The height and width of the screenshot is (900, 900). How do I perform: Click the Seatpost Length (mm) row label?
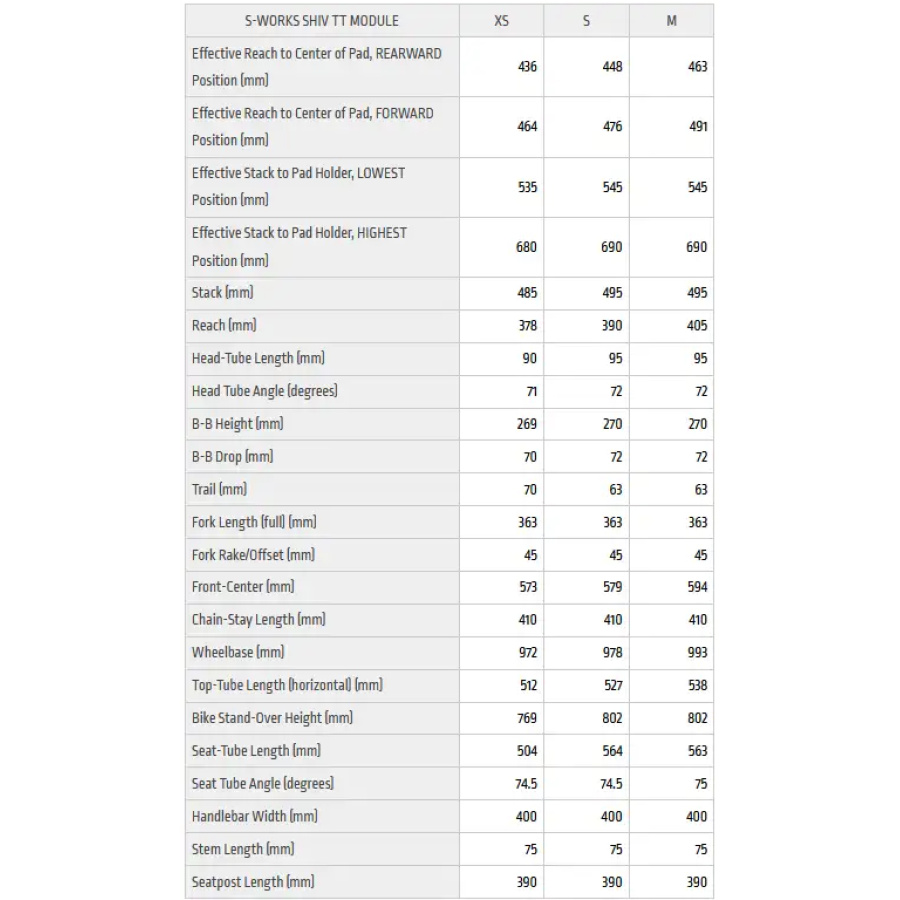point(253,882)
